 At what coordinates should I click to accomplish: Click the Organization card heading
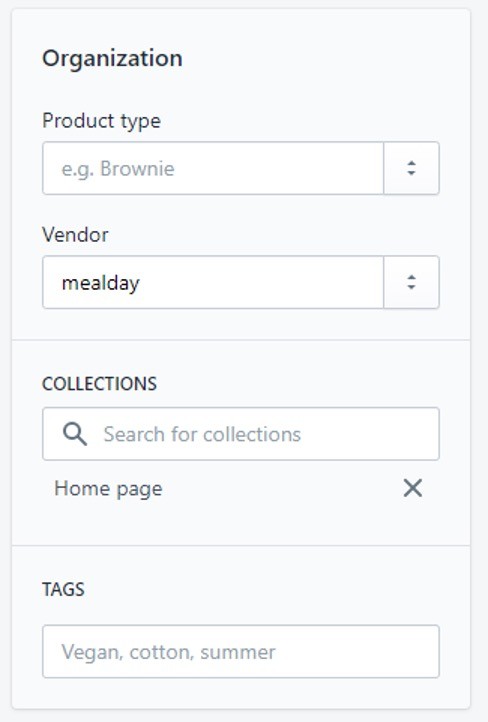pyautogui.click(x=112, y=58)
